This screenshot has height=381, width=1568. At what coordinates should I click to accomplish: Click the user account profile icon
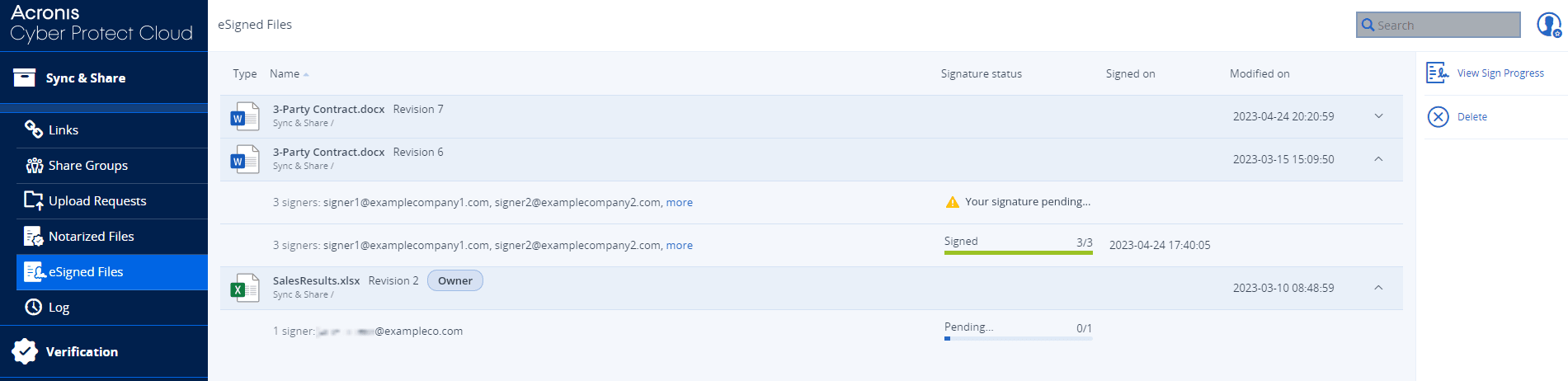1548,25
